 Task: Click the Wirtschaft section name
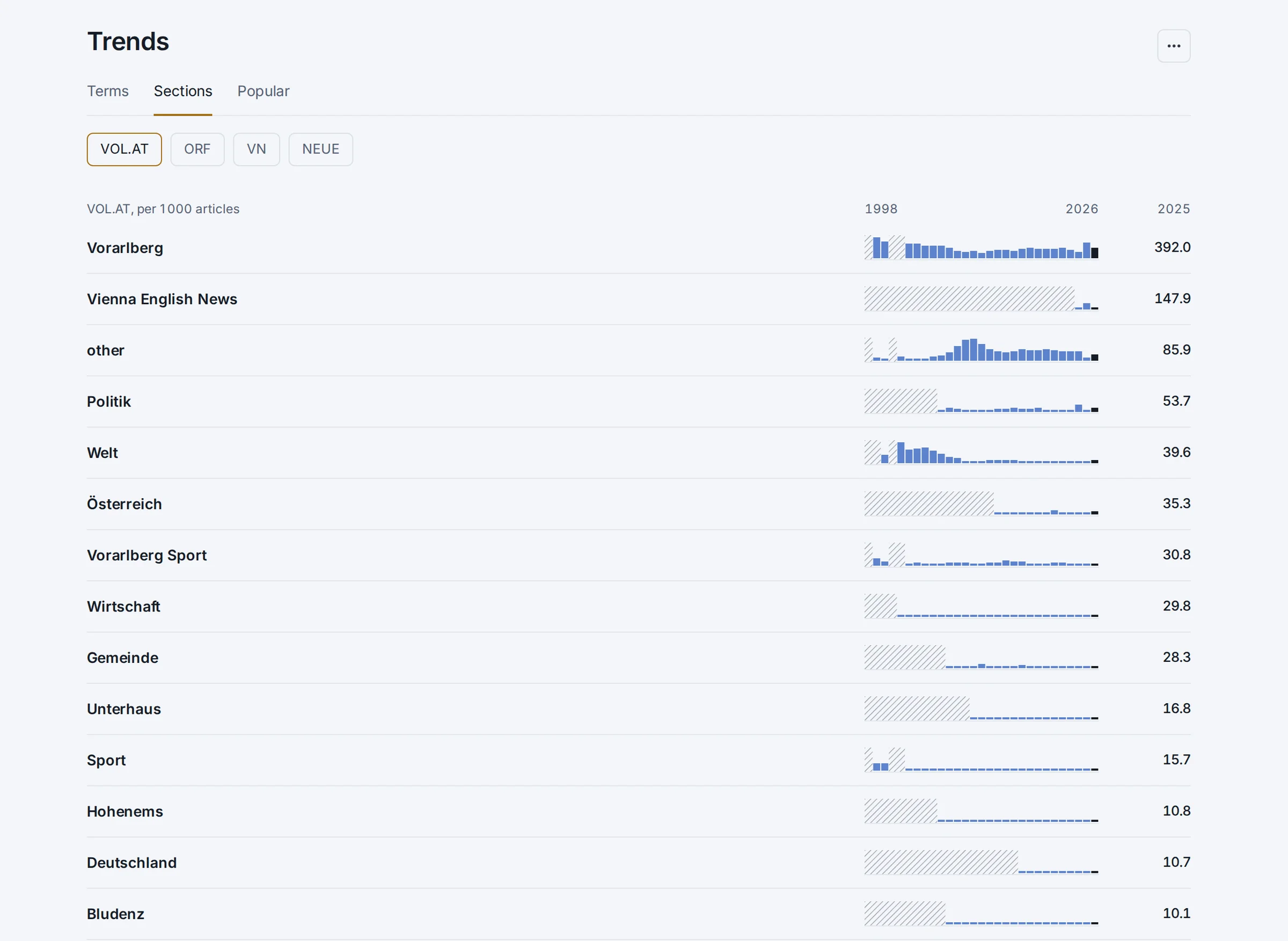[x=123, y=607]
